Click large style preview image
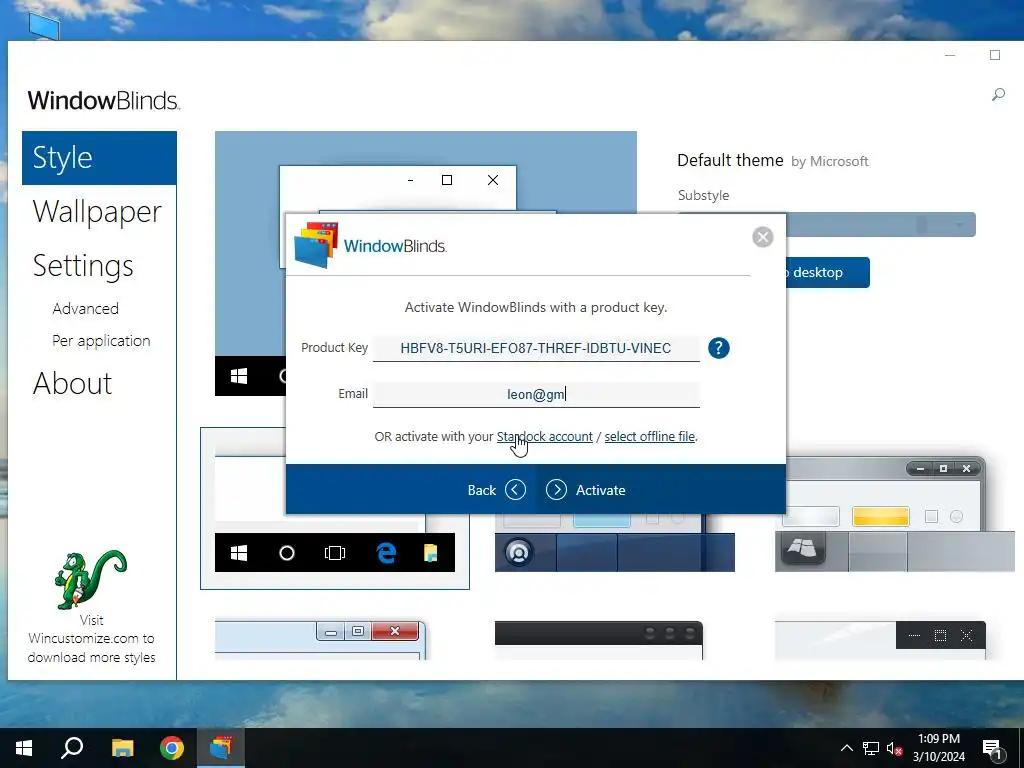The width and height of the screenshot is (1024, 768). (x=426, y=172)
